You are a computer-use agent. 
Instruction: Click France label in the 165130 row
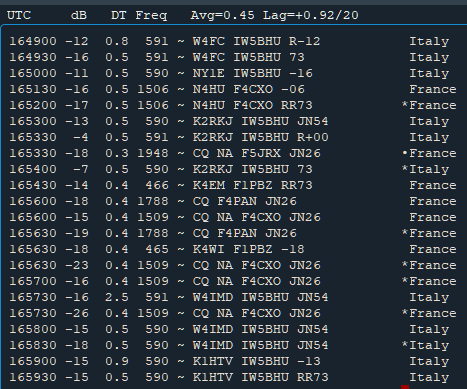click(433, 89)
